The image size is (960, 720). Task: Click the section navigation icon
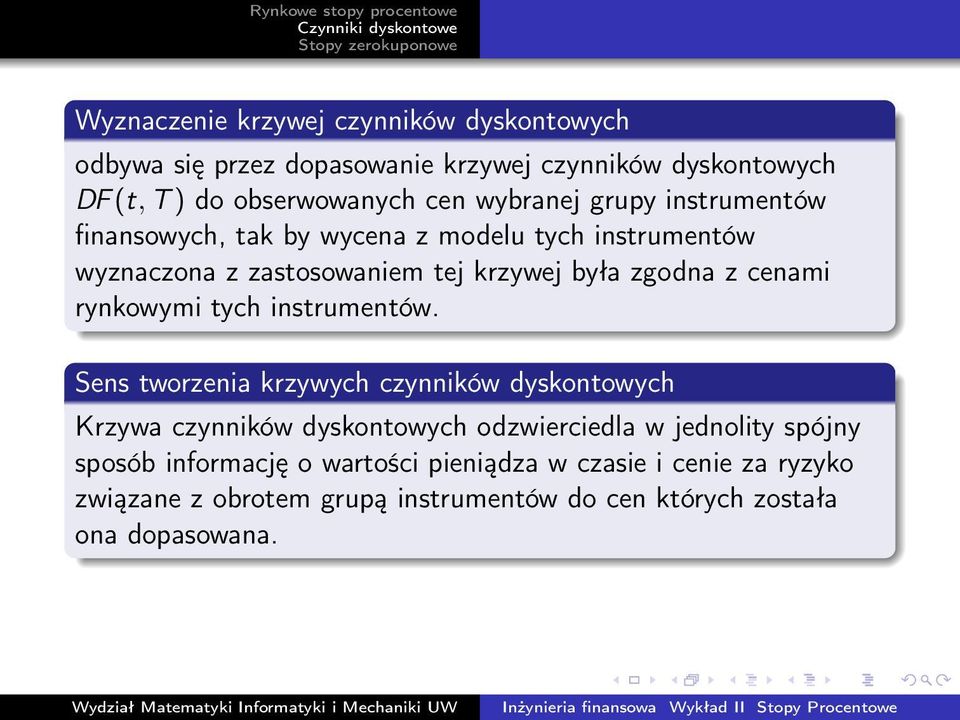[x=809, y=680]
